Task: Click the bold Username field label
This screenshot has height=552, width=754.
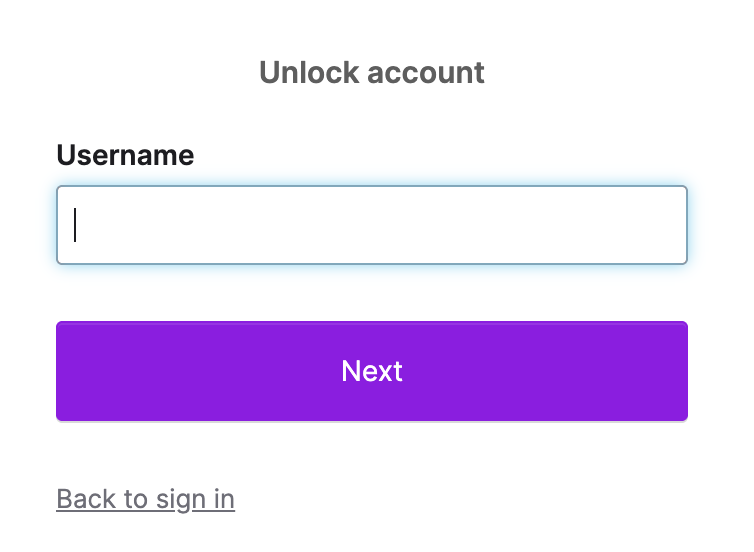Action: [x=125, y=155]
